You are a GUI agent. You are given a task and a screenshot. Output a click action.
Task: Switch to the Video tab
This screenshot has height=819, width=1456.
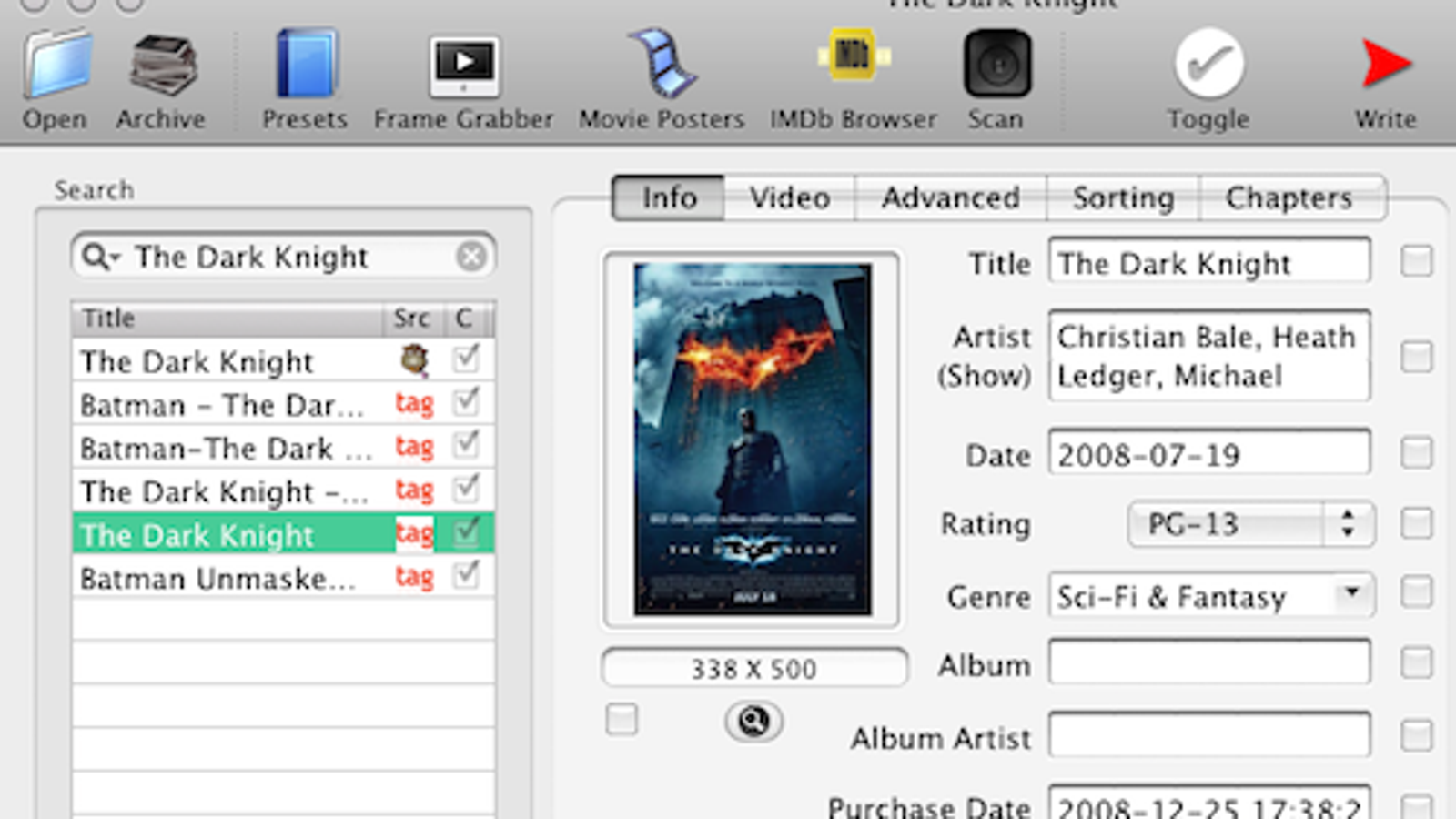click(790, 197)
